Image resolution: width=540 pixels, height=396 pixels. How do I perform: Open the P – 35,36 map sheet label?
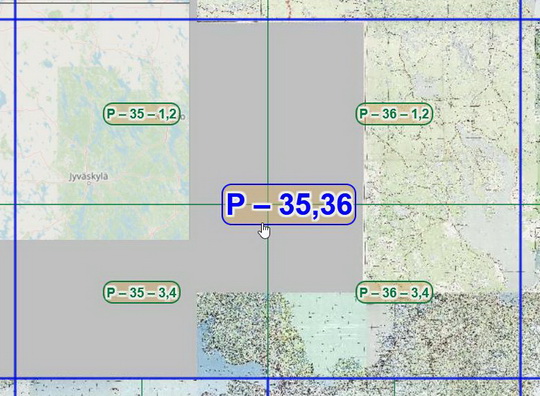[289, 205]
